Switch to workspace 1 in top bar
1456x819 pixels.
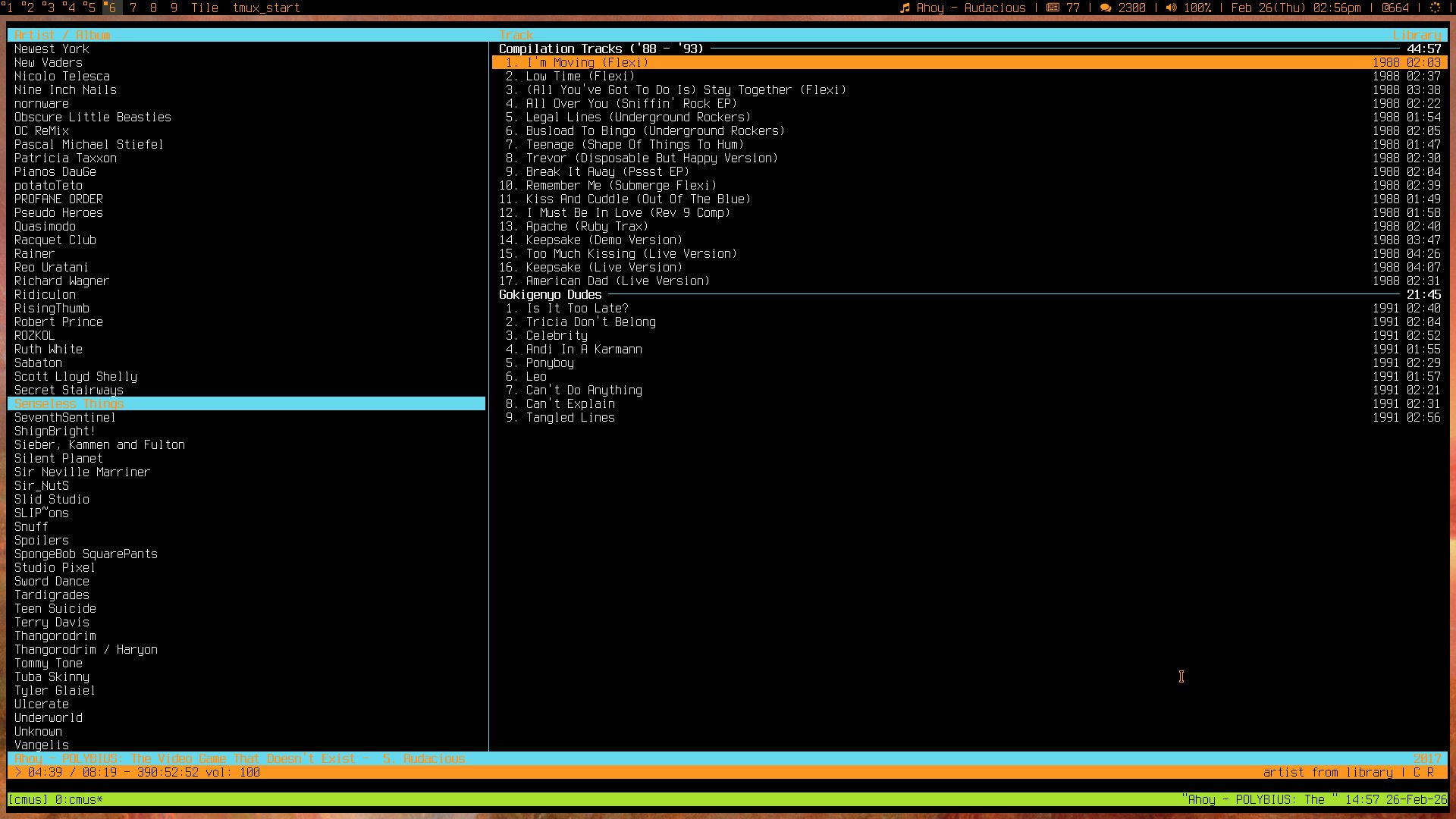coord(8,8)
